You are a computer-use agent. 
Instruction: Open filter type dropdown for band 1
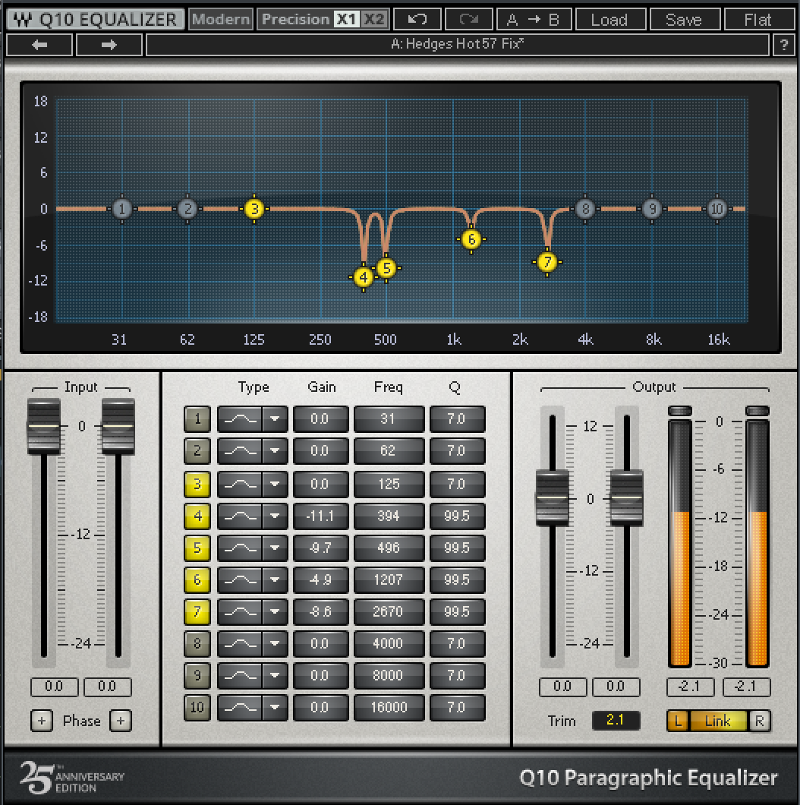tap(275, 419)
